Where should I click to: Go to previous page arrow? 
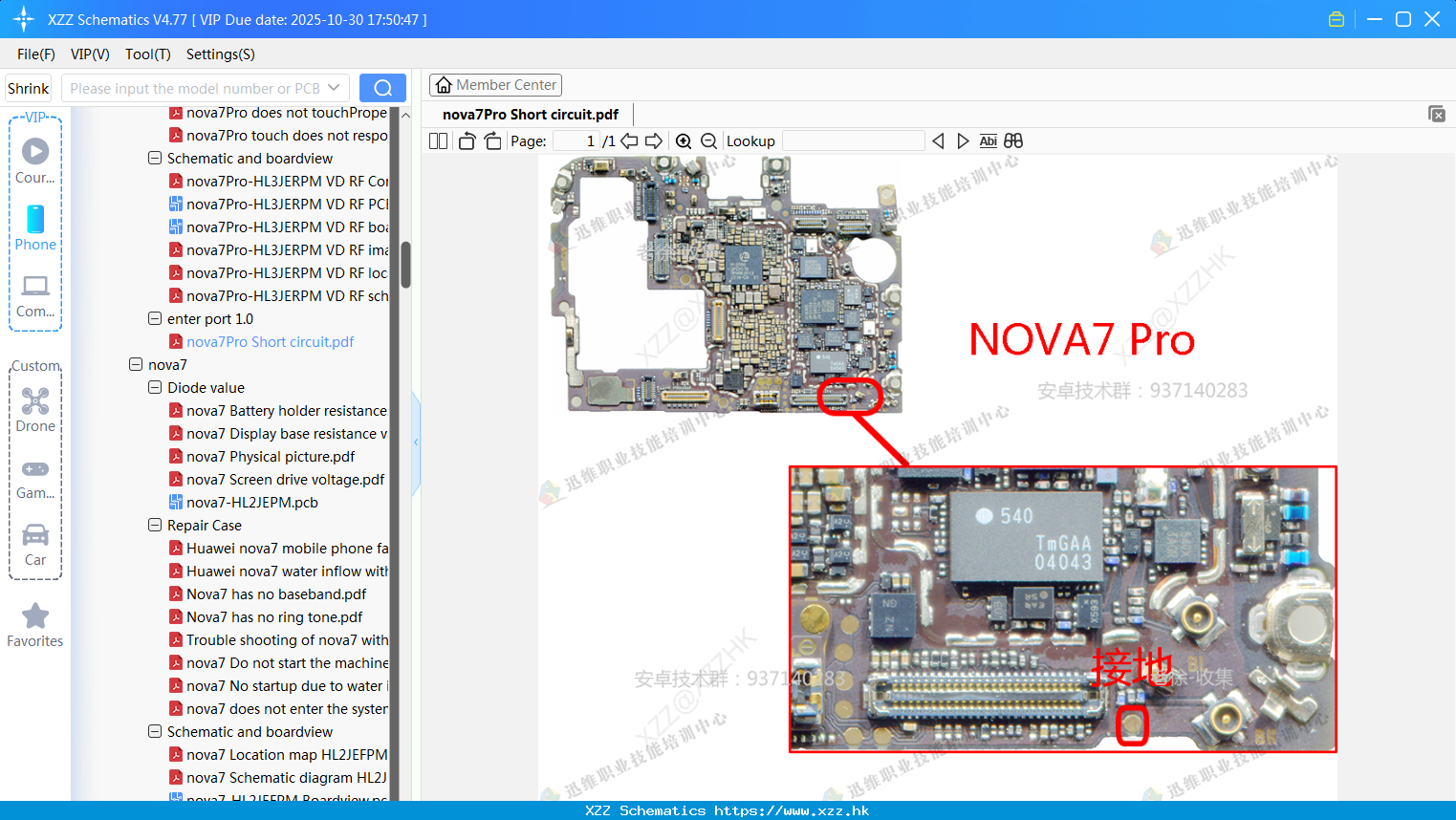[629, 141]
